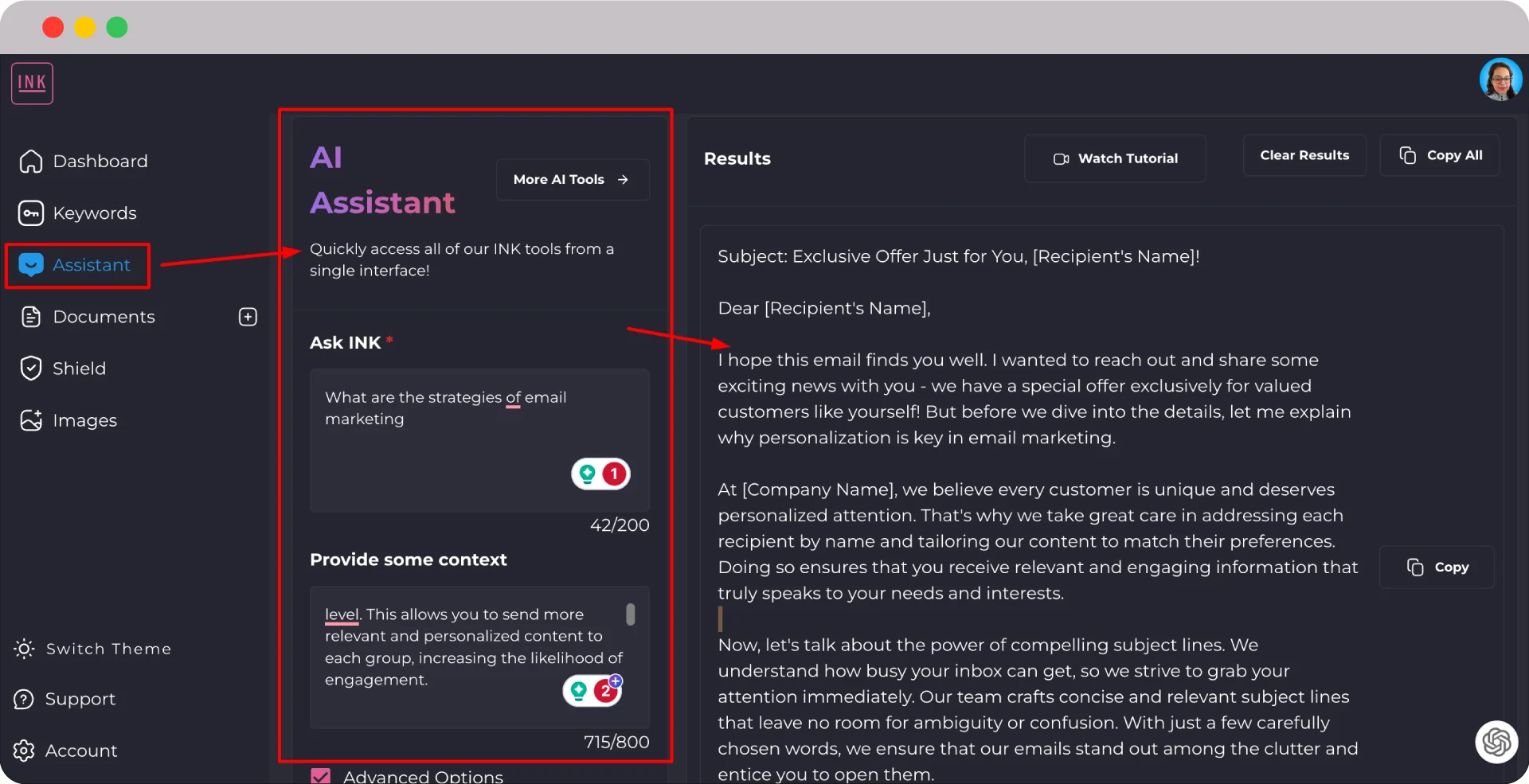Focus the Ask INK text field

pos(479,440)
